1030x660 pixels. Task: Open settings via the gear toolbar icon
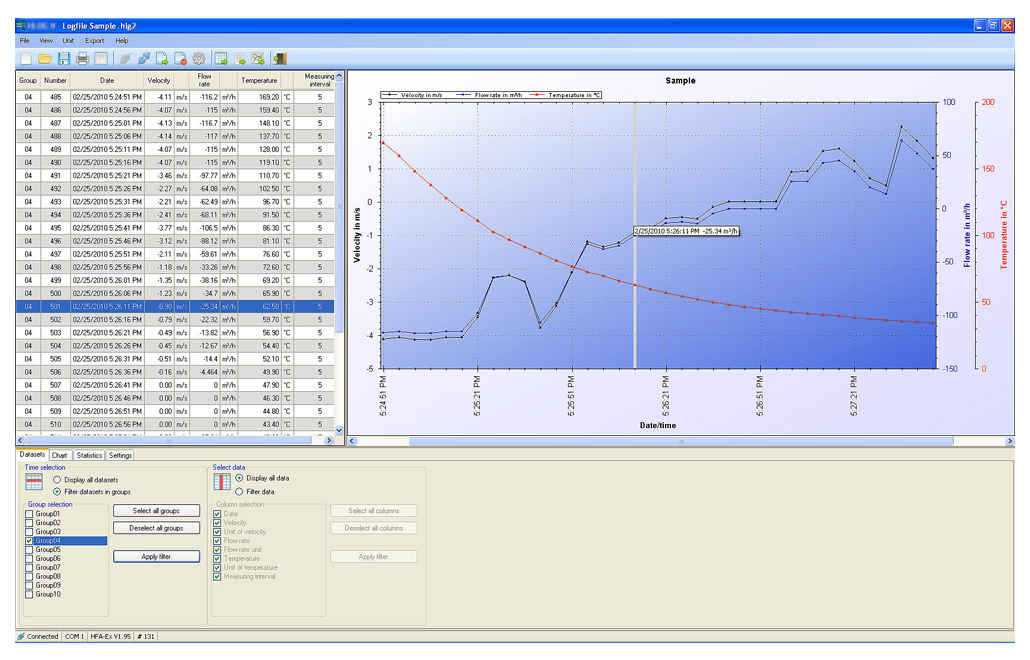pyautogui.click(x=199, y=59)
